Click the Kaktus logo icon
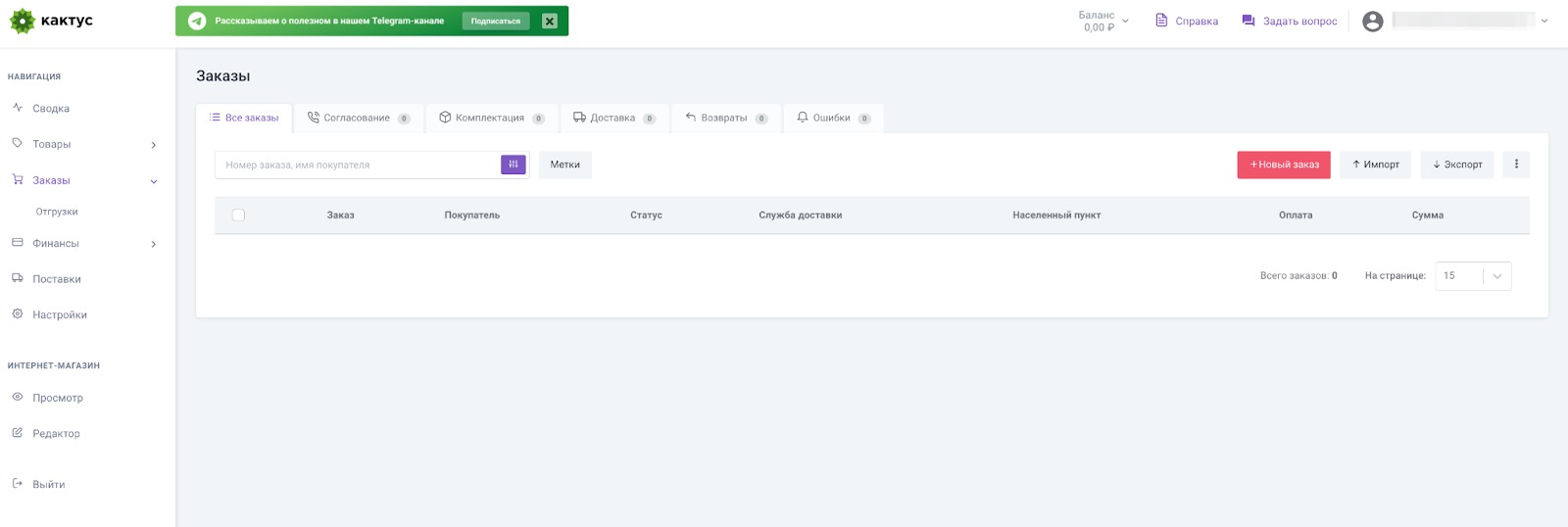 22,21
